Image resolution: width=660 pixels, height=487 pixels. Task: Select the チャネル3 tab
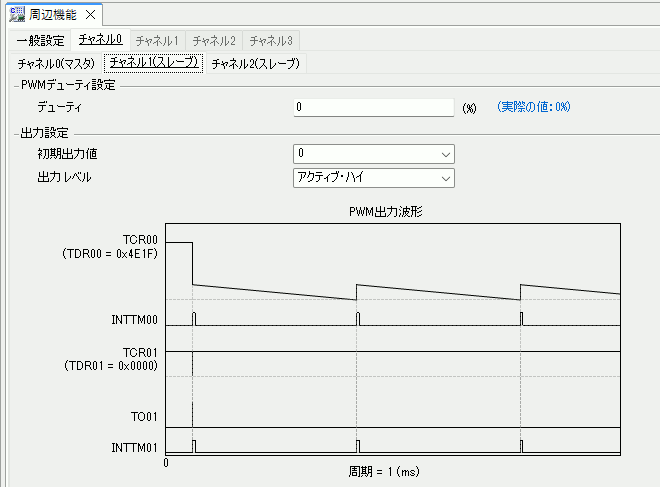(x=271, y=41)
